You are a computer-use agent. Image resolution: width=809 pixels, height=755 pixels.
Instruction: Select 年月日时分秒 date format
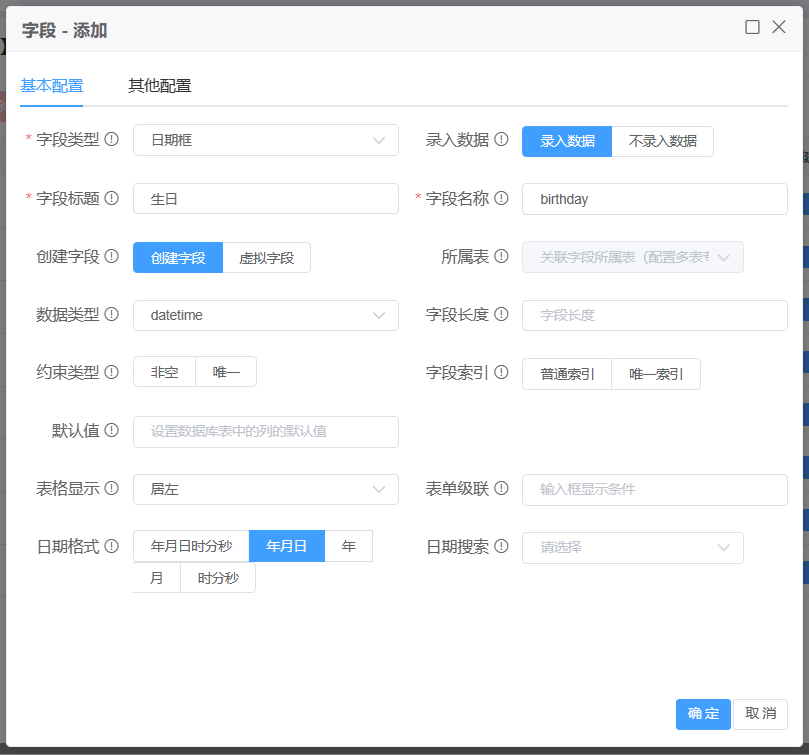191,546
